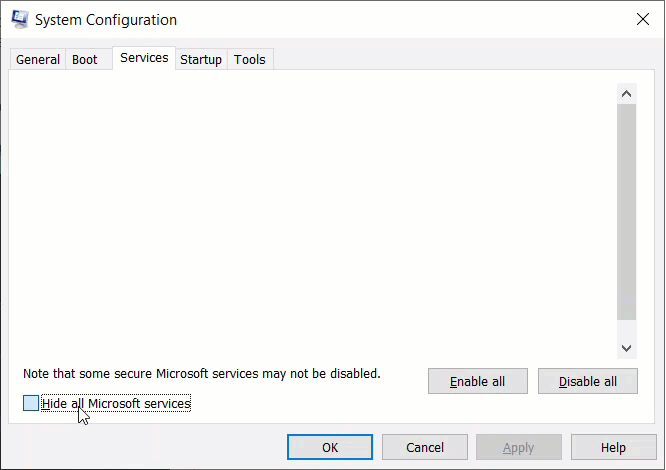Click the greyed-out Apply button
Viewport: 666px width, 470px height.
pos(519,447)
